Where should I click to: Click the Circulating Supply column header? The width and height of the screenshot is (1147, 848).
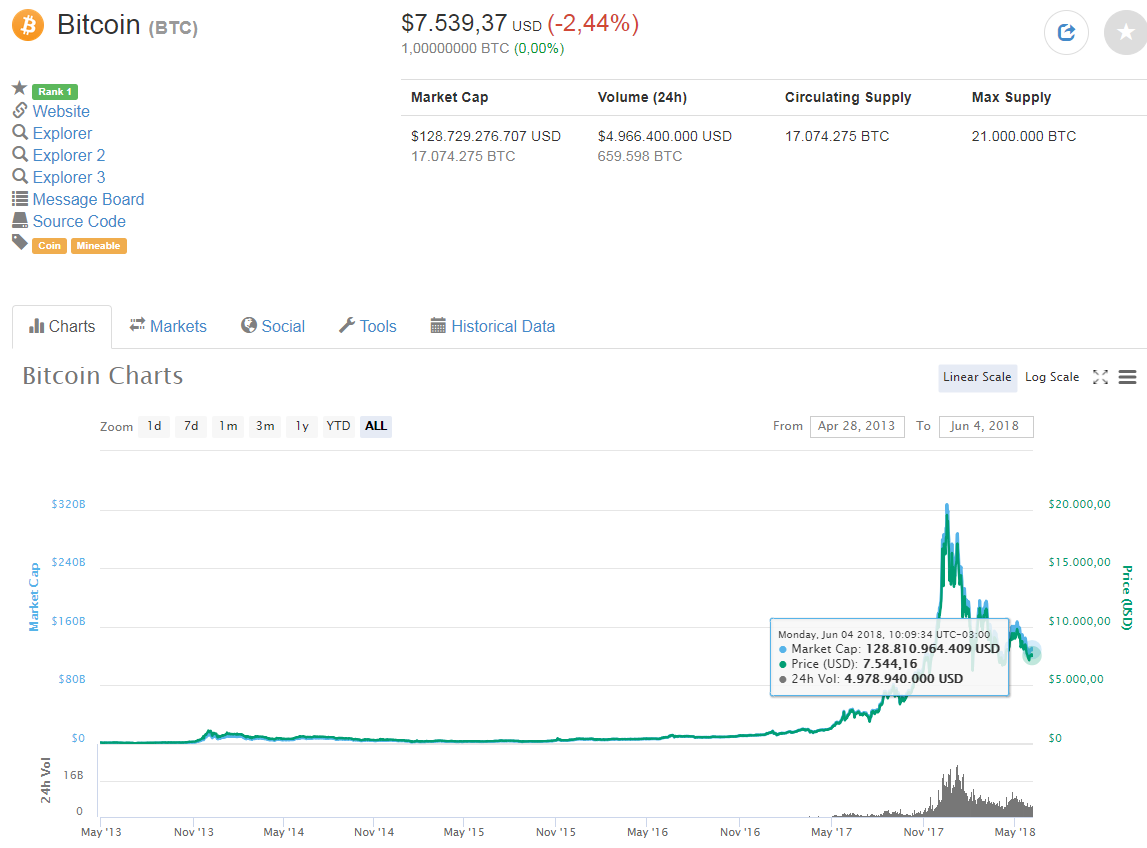coord(848,97)
